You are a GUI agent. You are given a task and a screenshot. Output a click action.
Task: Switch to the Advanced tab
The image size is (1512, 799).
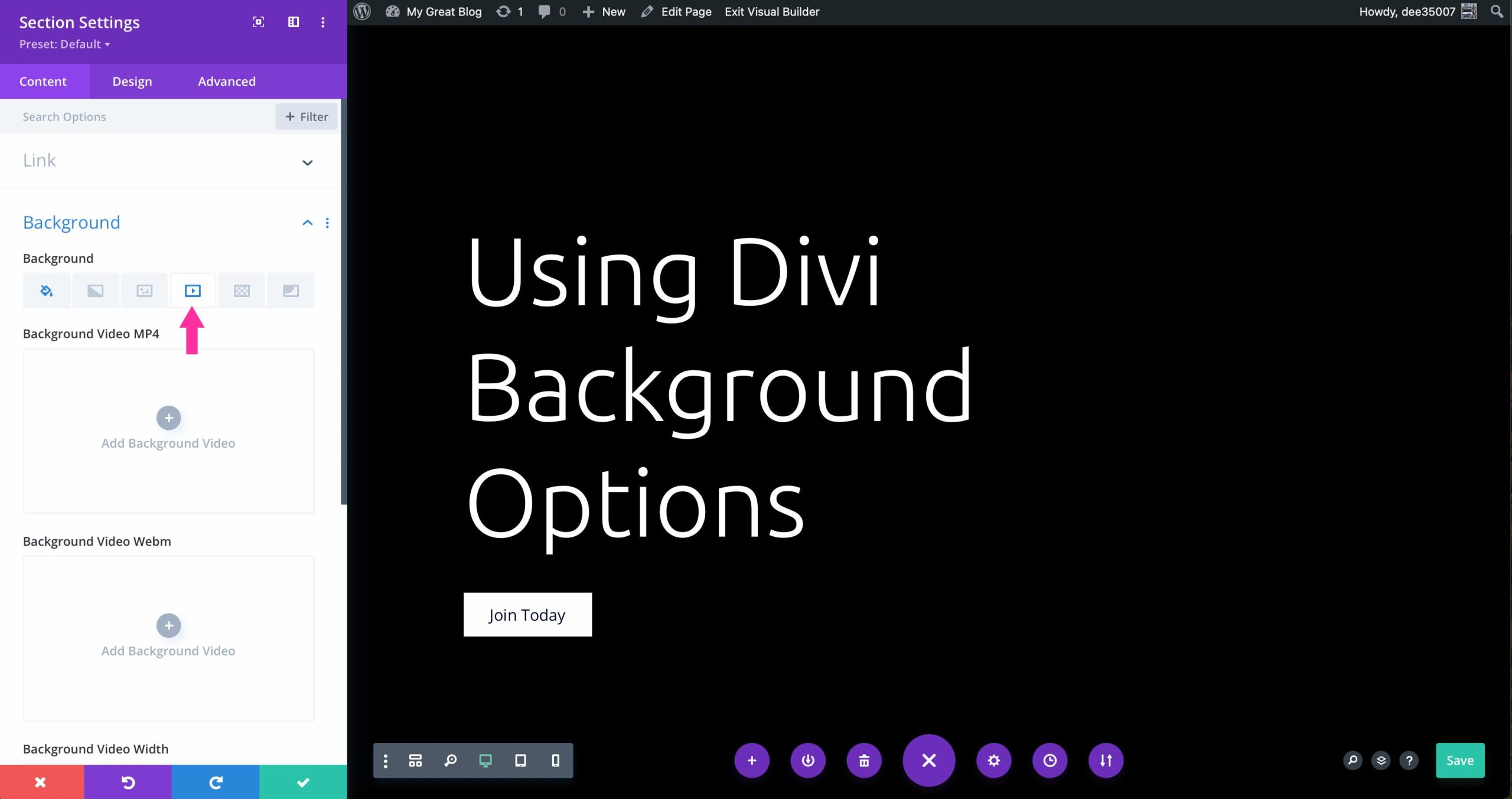pos(226,81)
